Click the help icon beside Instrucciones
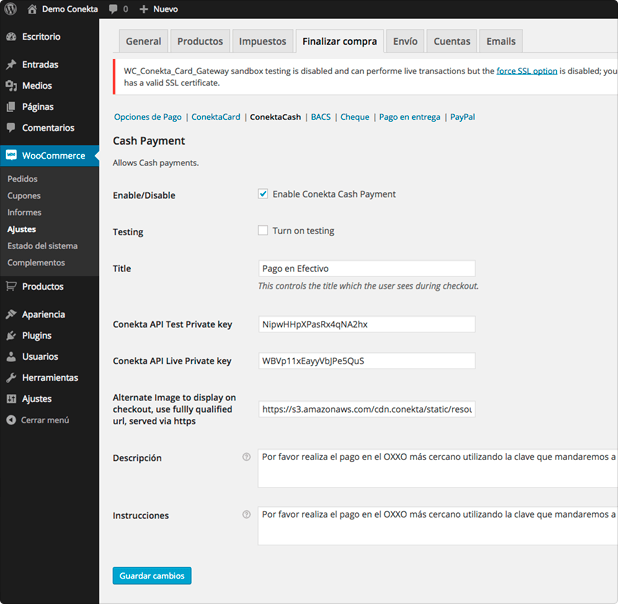The height and width of the screenshot is (604, 618). [246, 515]
